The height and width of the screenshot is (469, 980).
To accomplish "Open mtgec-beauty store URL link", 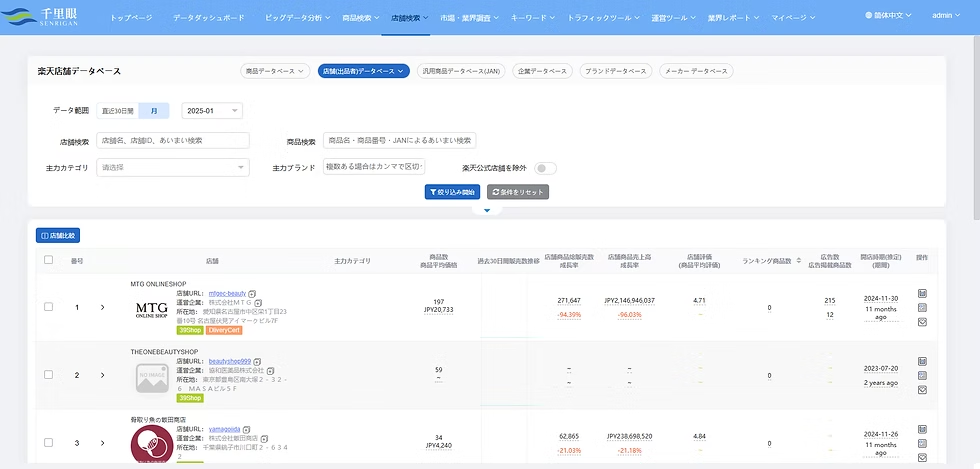I will [228, 293].
